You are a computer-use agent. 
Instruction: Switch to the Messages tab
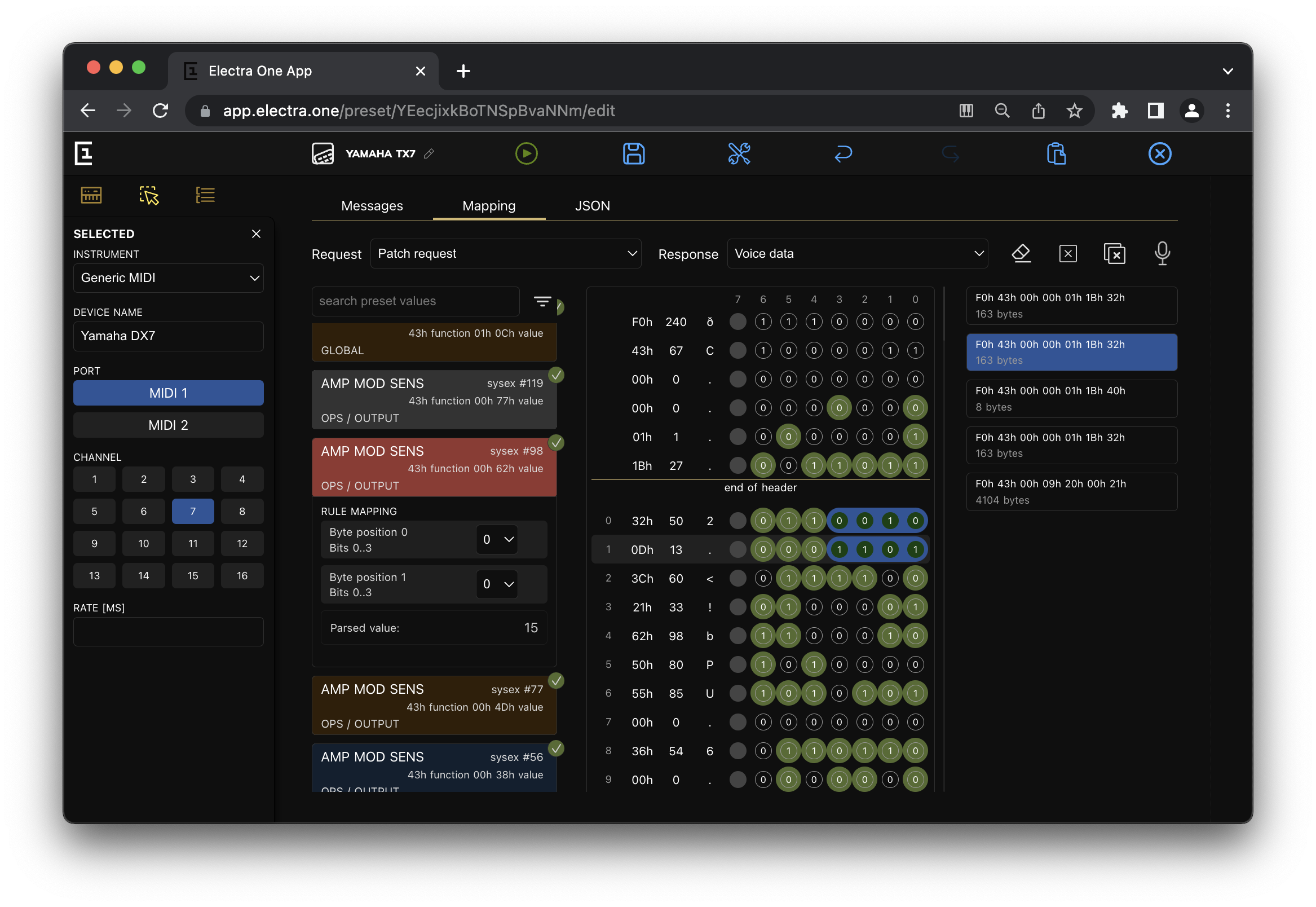[x=372, y=206]
